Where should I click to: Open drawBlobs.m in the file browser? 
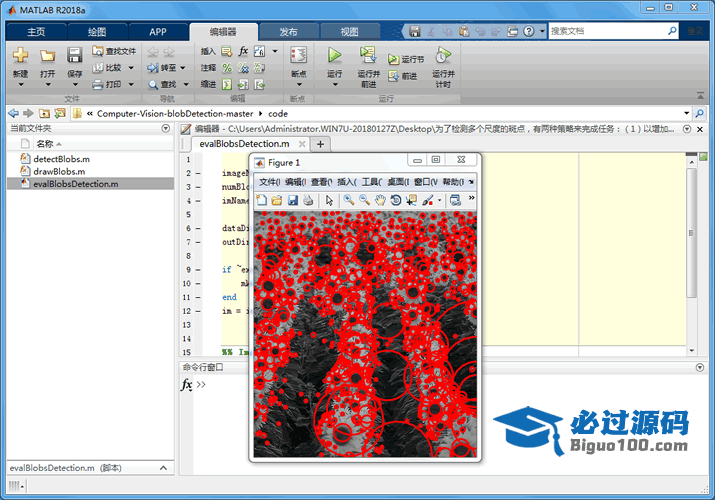pos(60,171)
